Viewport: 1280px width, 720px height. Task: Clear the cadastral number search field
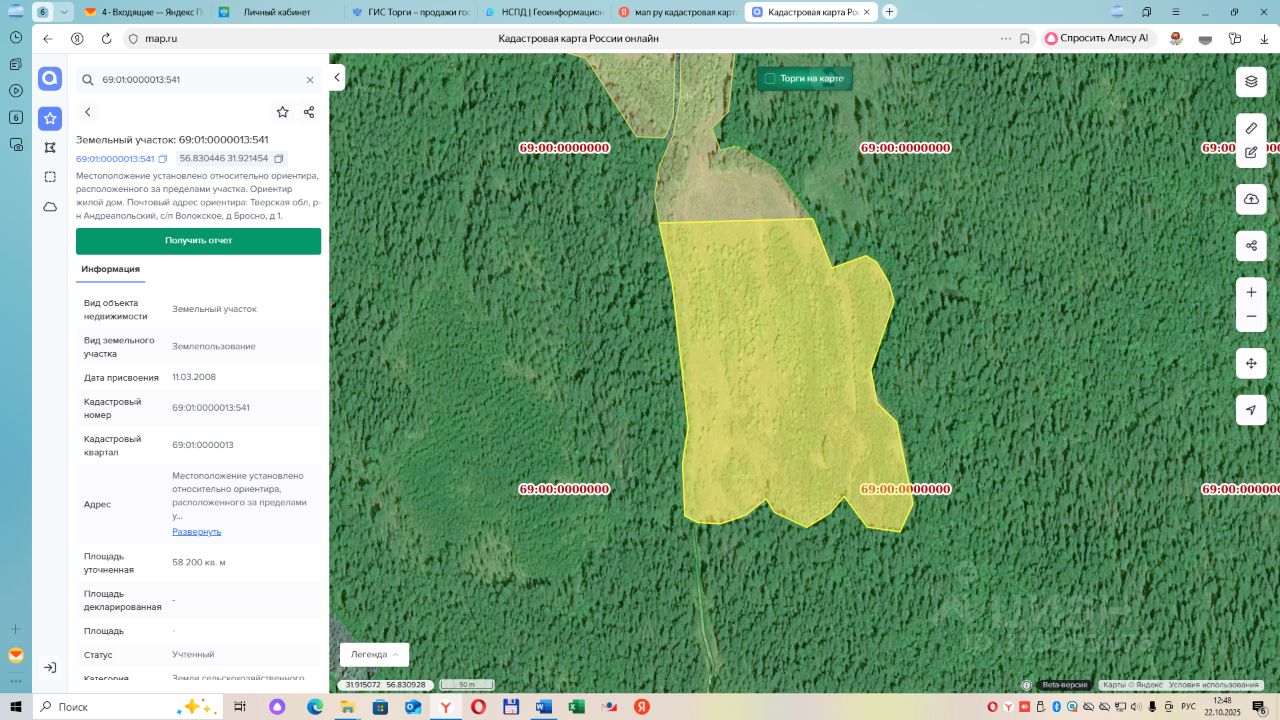pyautogui.click(x=310, y=80)
